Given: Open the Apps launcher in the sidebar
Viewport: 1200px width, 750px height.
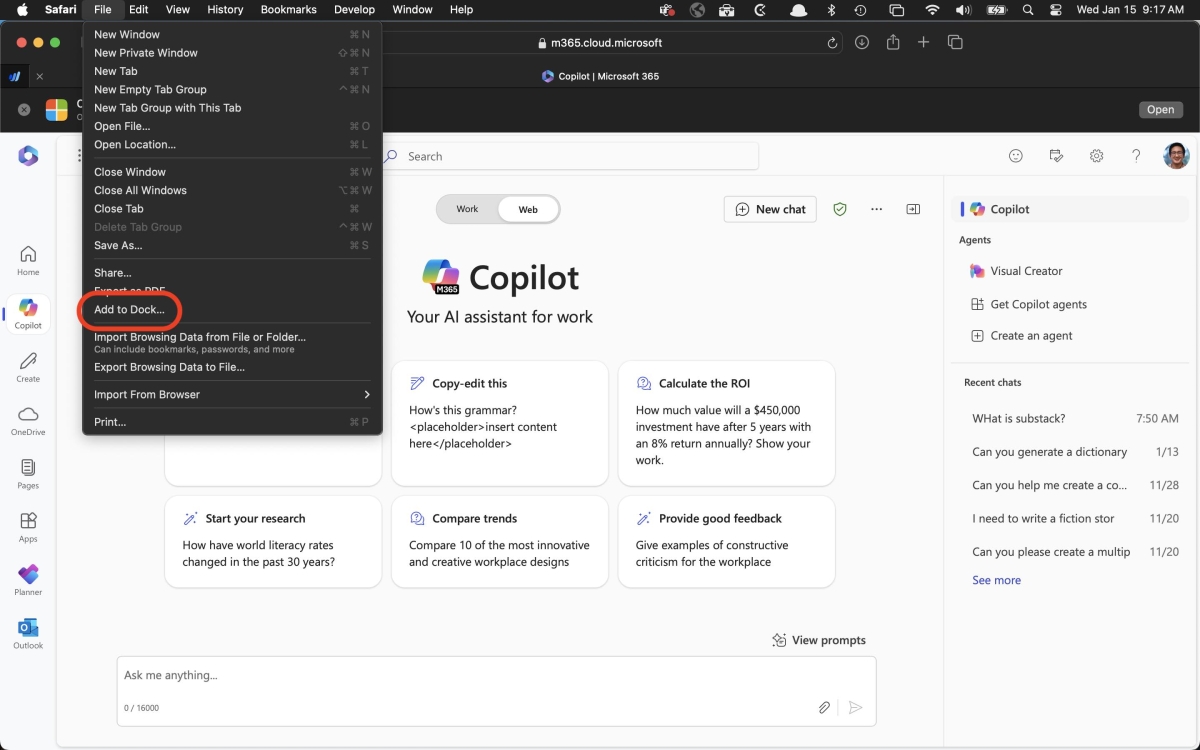Looking at the screenshot, I should (x=28, y=527).
